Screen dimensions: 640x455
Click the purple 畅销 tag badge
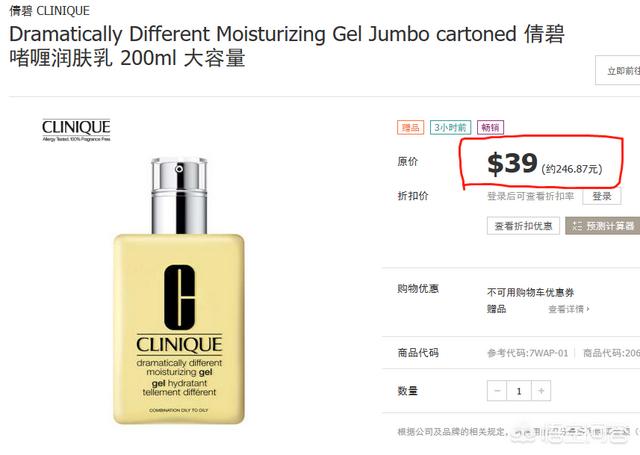pos(490,128)
